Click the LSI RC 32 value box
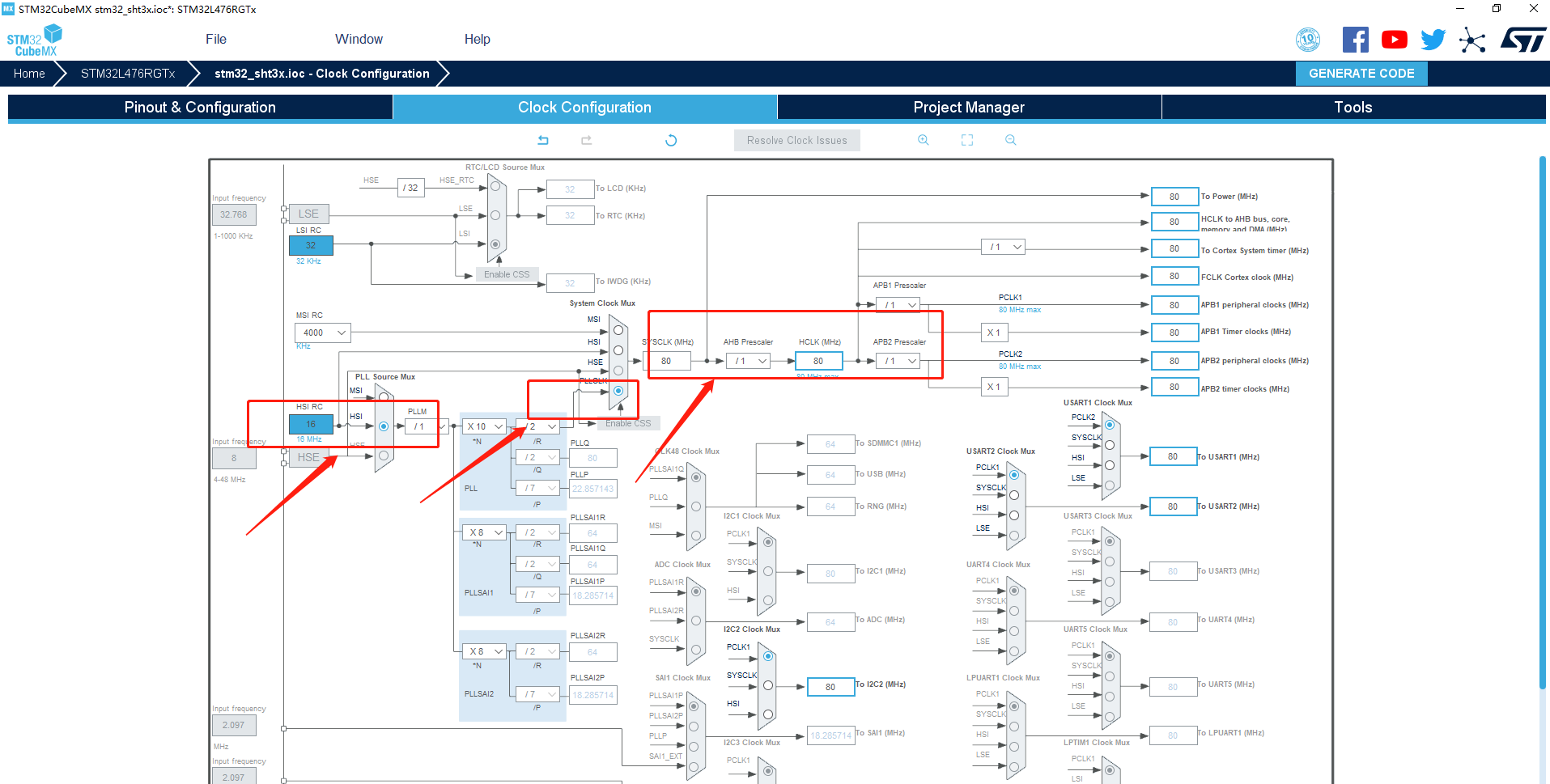The image size is (1550, 784). pyautogui.click(x=311, y=245)
